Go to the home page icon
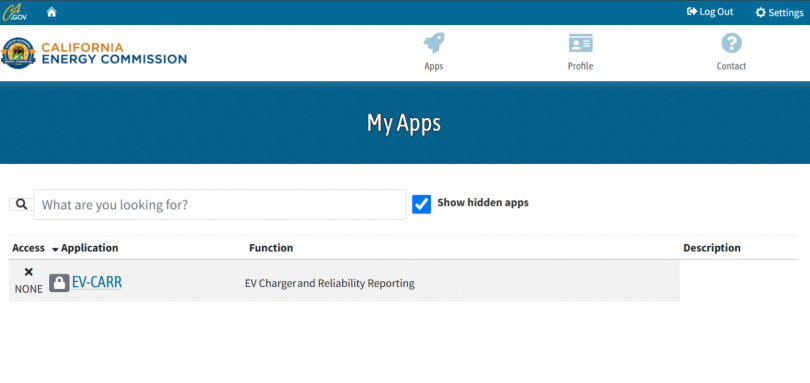 point(51,12)
